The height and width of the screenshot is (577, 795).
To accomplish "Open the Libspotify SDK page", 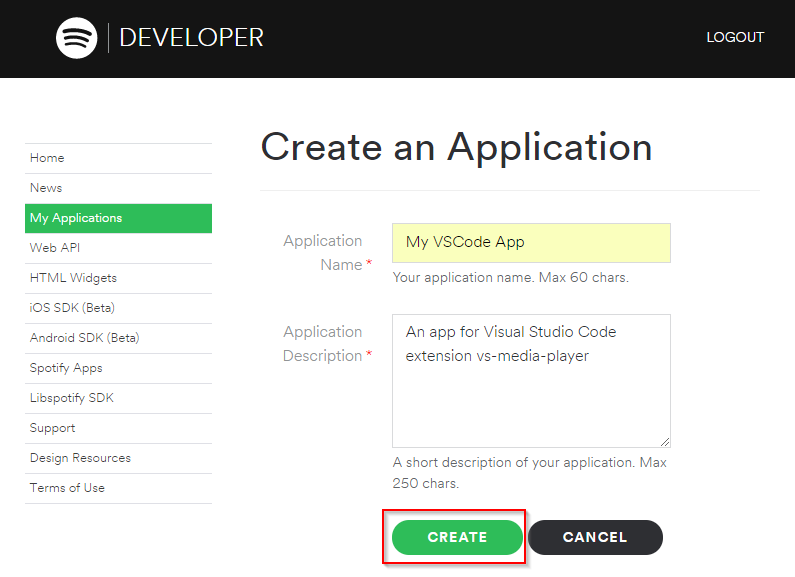I will pos(118,398).
